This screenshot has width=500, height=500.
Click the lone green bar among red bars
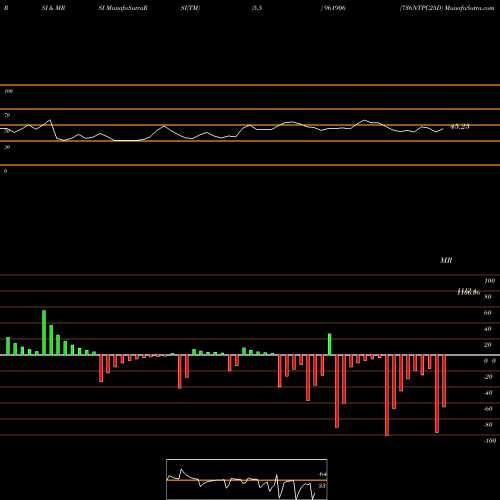pyautogui.click(x=330, y=344)
